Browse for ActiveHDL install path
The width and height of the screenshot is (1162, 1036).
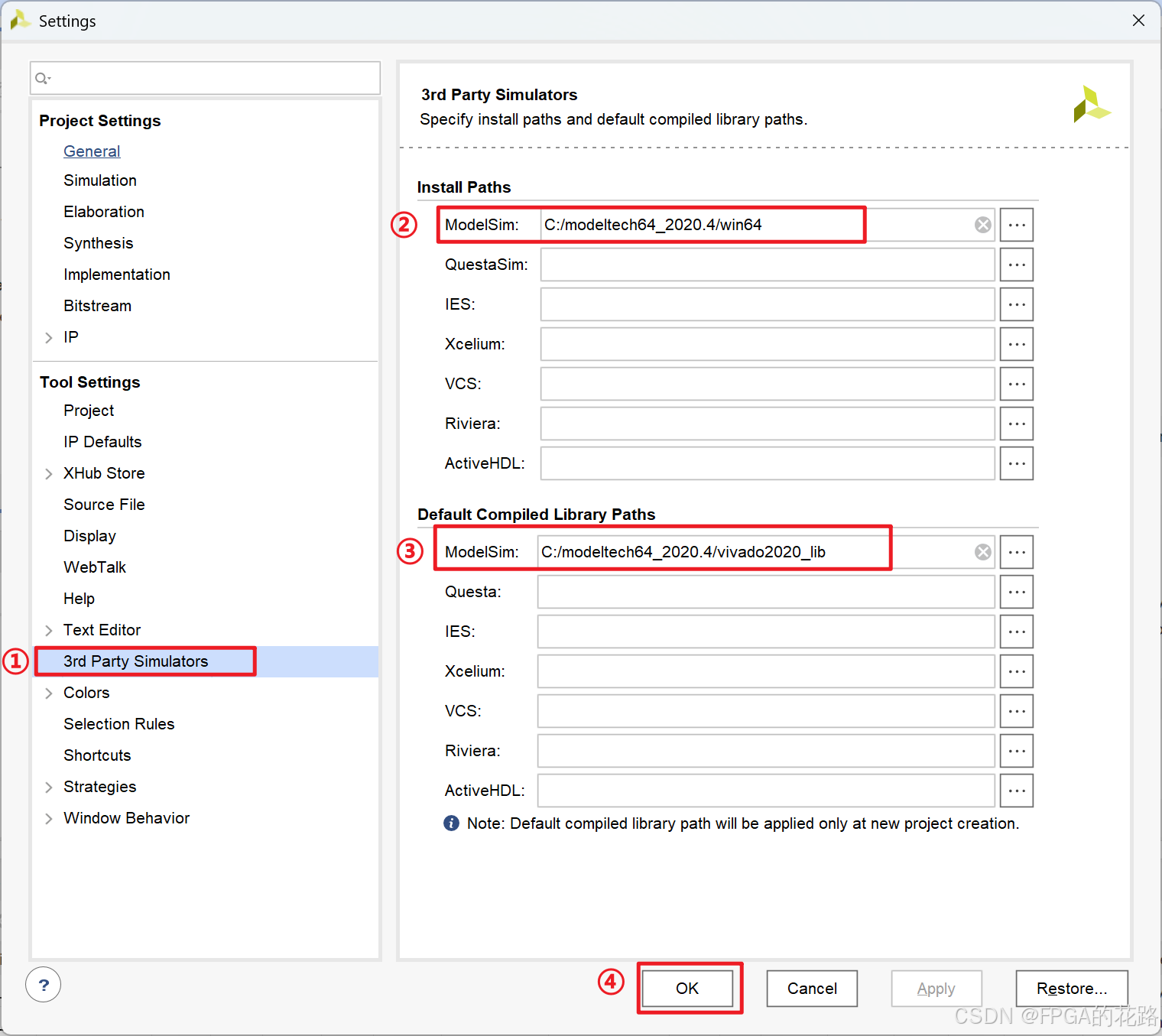click(1017, 463)
